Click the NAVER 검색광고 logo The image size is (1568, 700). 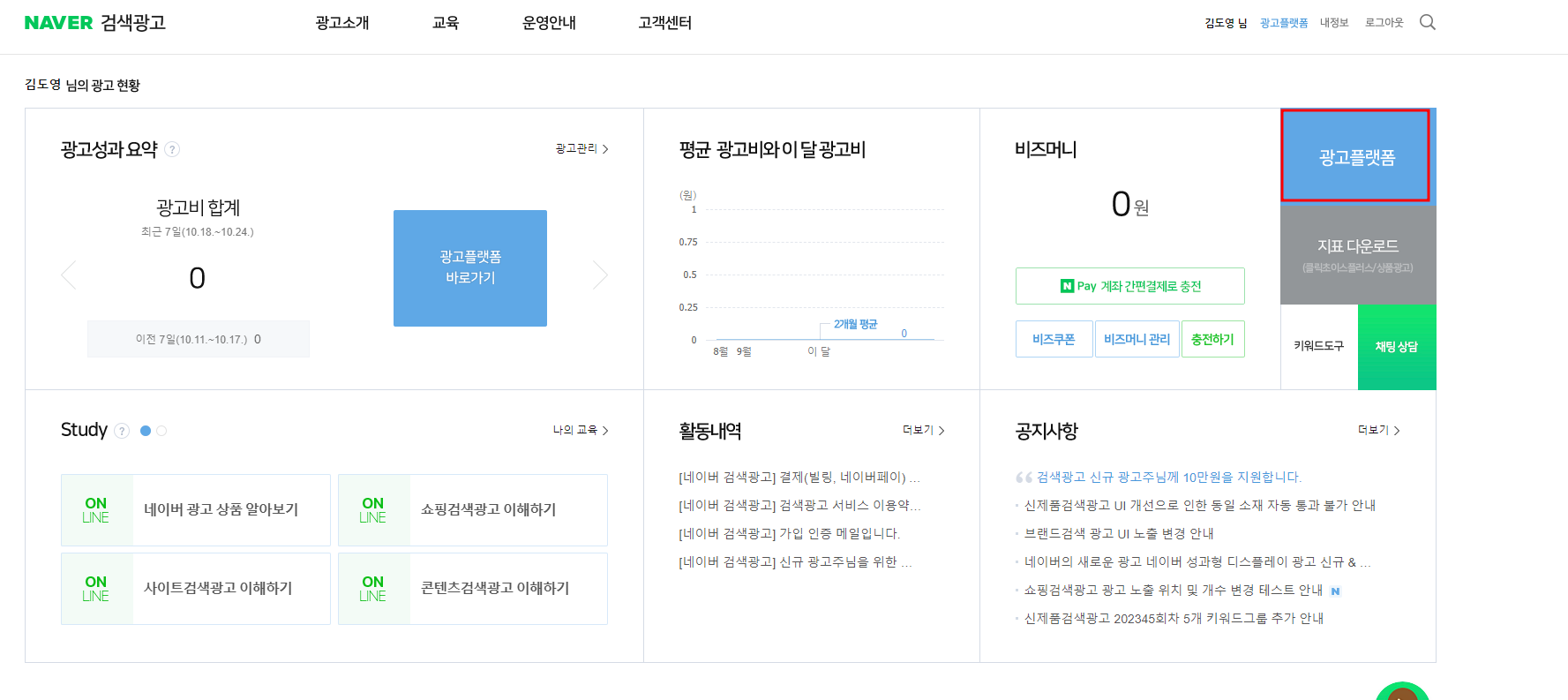95,23
